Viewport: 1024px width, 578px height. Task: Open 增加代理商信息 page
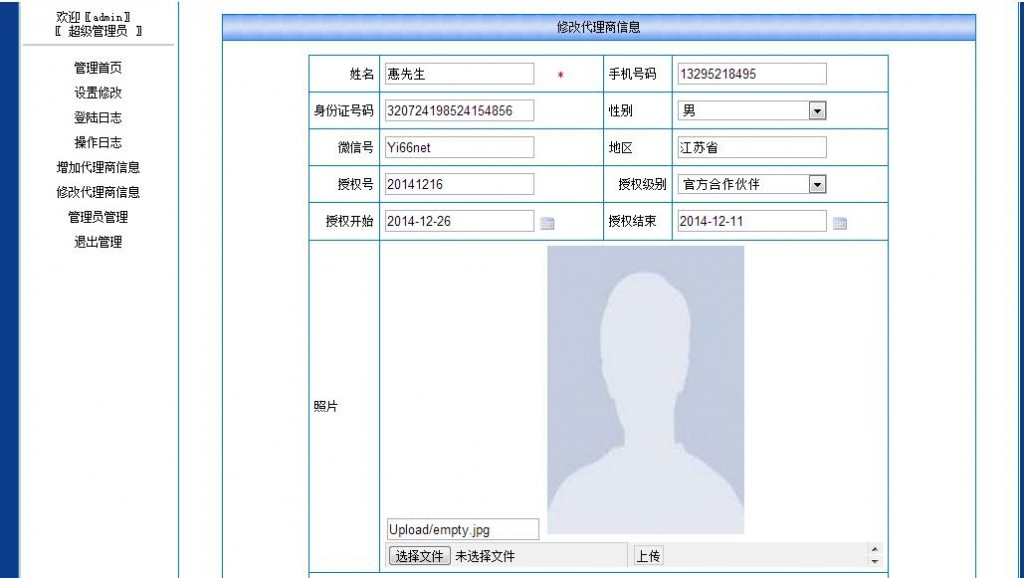point(97,167)
